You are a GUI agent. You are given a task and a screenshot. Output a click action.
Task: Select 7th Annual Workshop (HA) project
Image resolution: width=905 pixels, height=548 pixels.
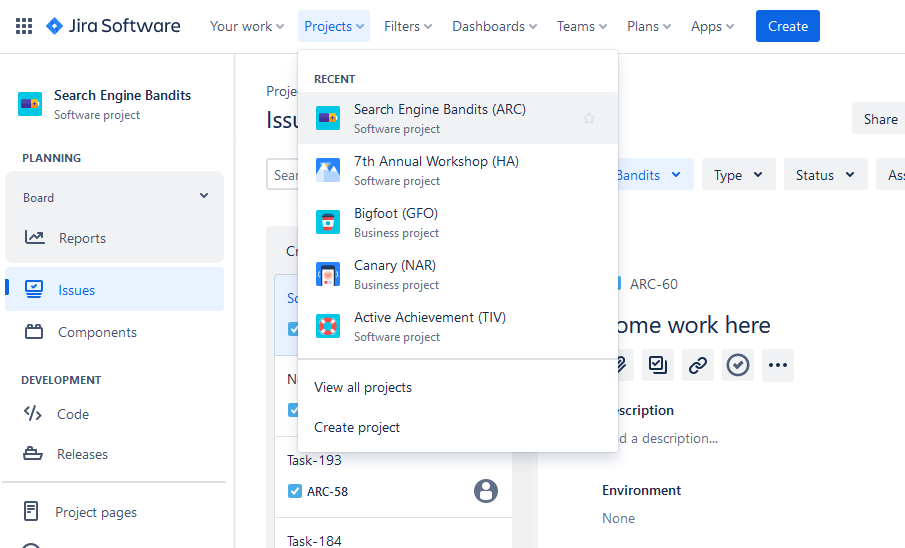point(458,170)
